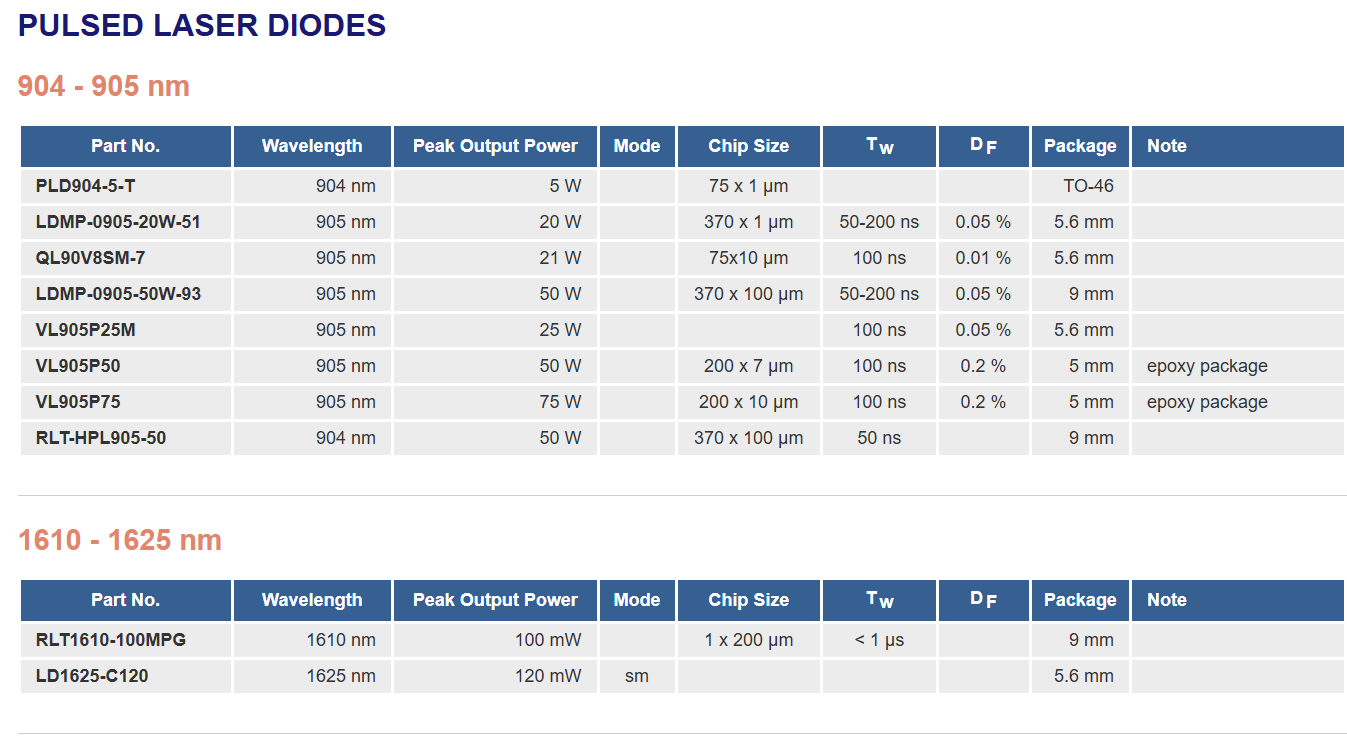Open the VL905P25M product link
Image resolution: width=1347 pixels, height=747 pixels.
pos(85,330)
